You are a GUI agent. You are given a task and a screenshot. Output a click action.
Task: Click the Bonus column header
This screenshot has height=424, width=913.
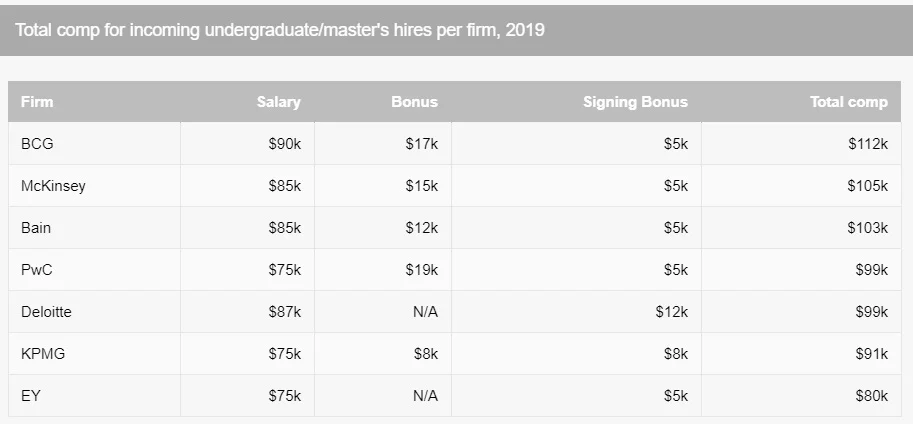pos(414,102)
